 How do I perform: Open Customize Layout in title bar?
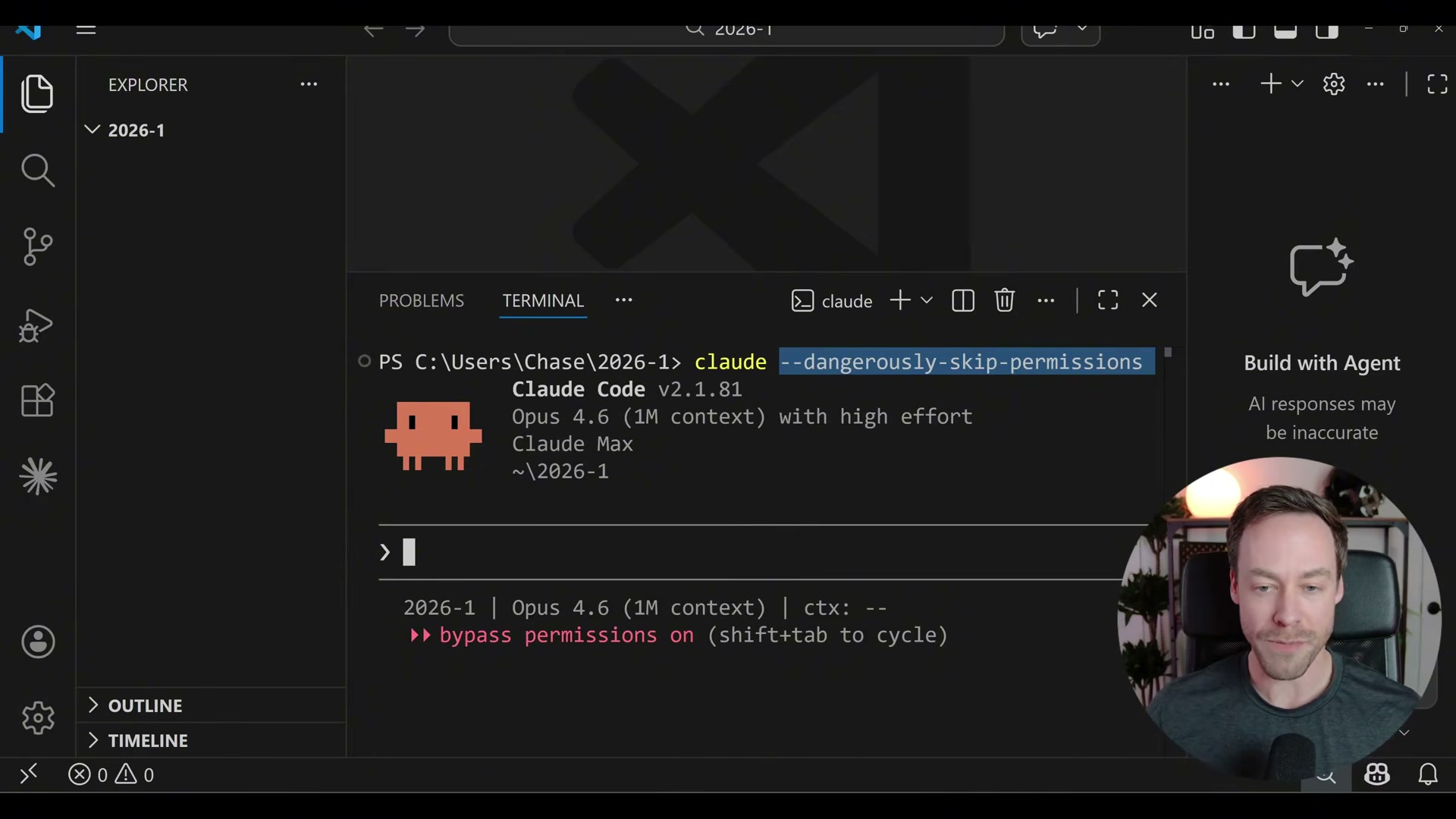(1202, 31)
